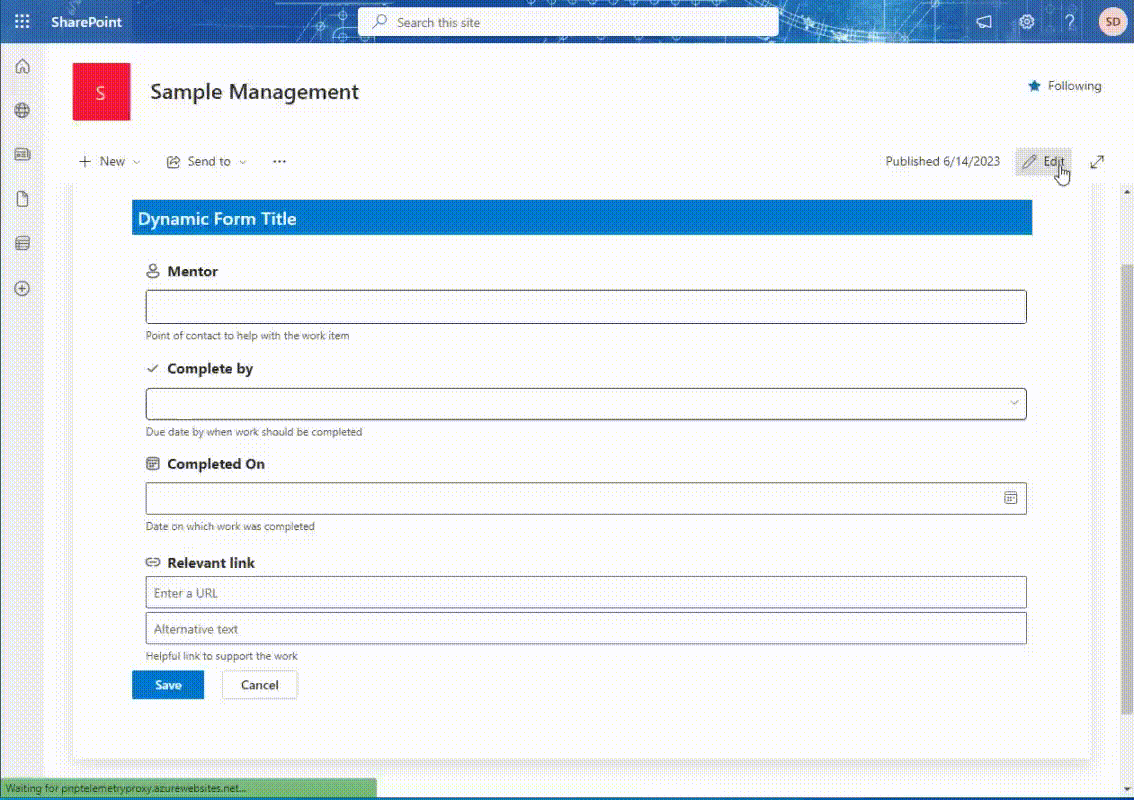Click the page vertical scrollbar thumb
1134x800 pixels.
1127,489
